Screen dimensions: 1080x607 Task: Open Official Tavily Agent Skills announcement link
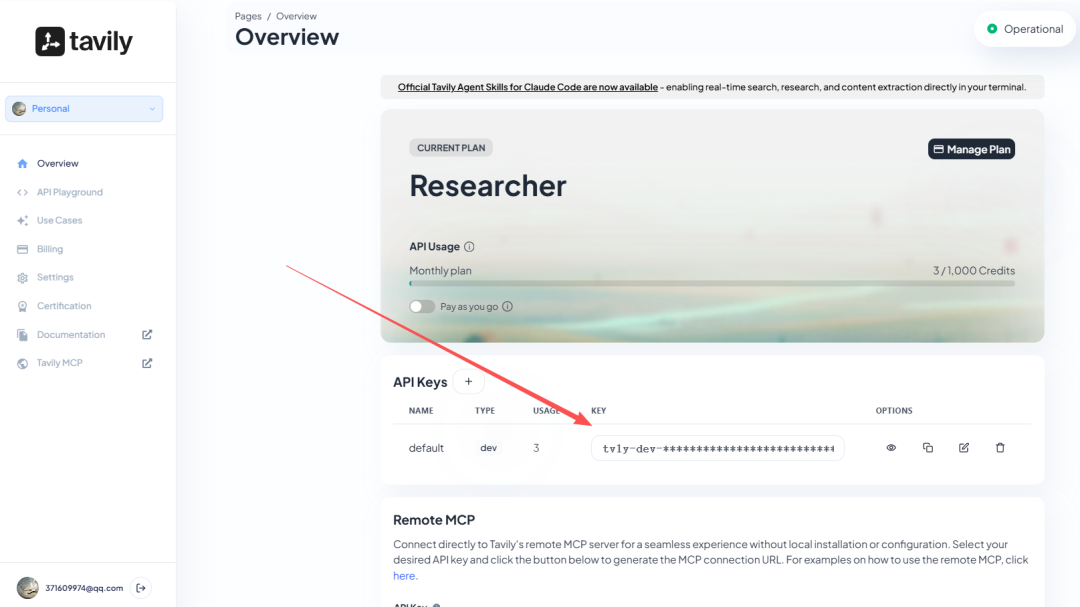(x=527, y=87)
